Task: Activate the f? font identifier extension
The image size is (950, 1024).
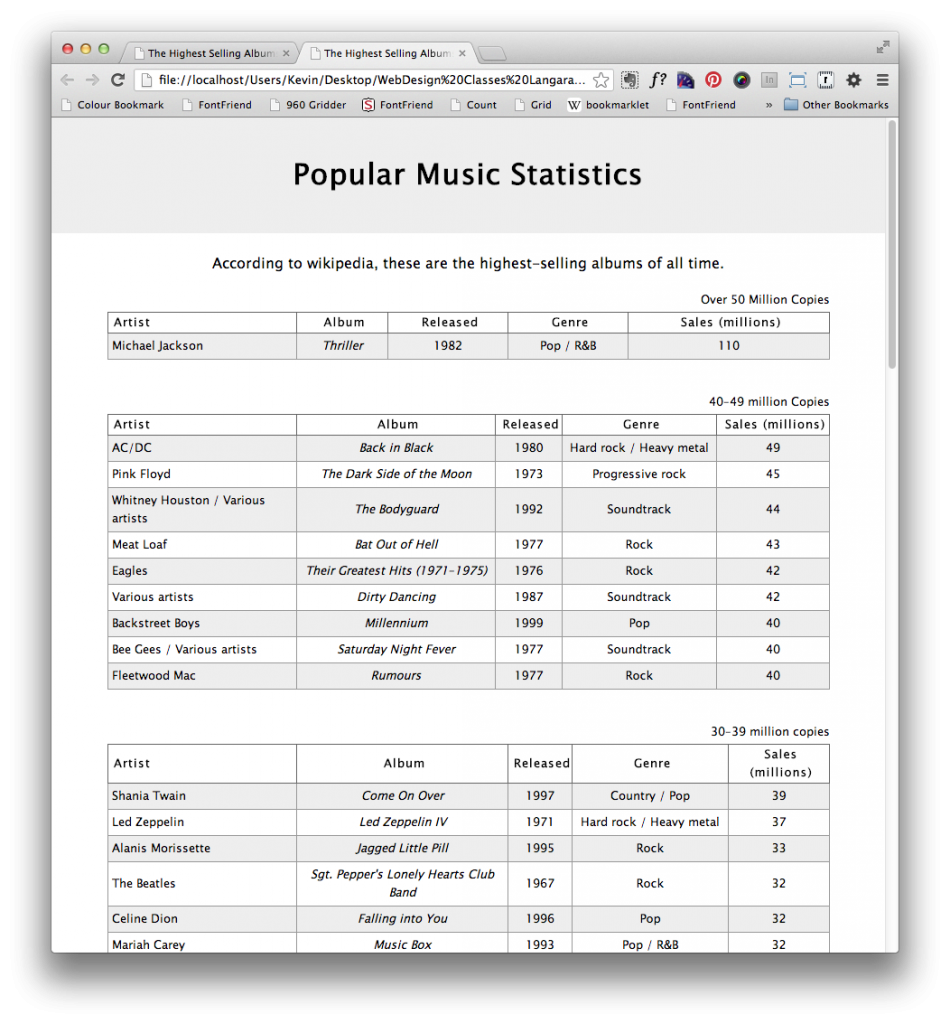Action: click(657, 80)
